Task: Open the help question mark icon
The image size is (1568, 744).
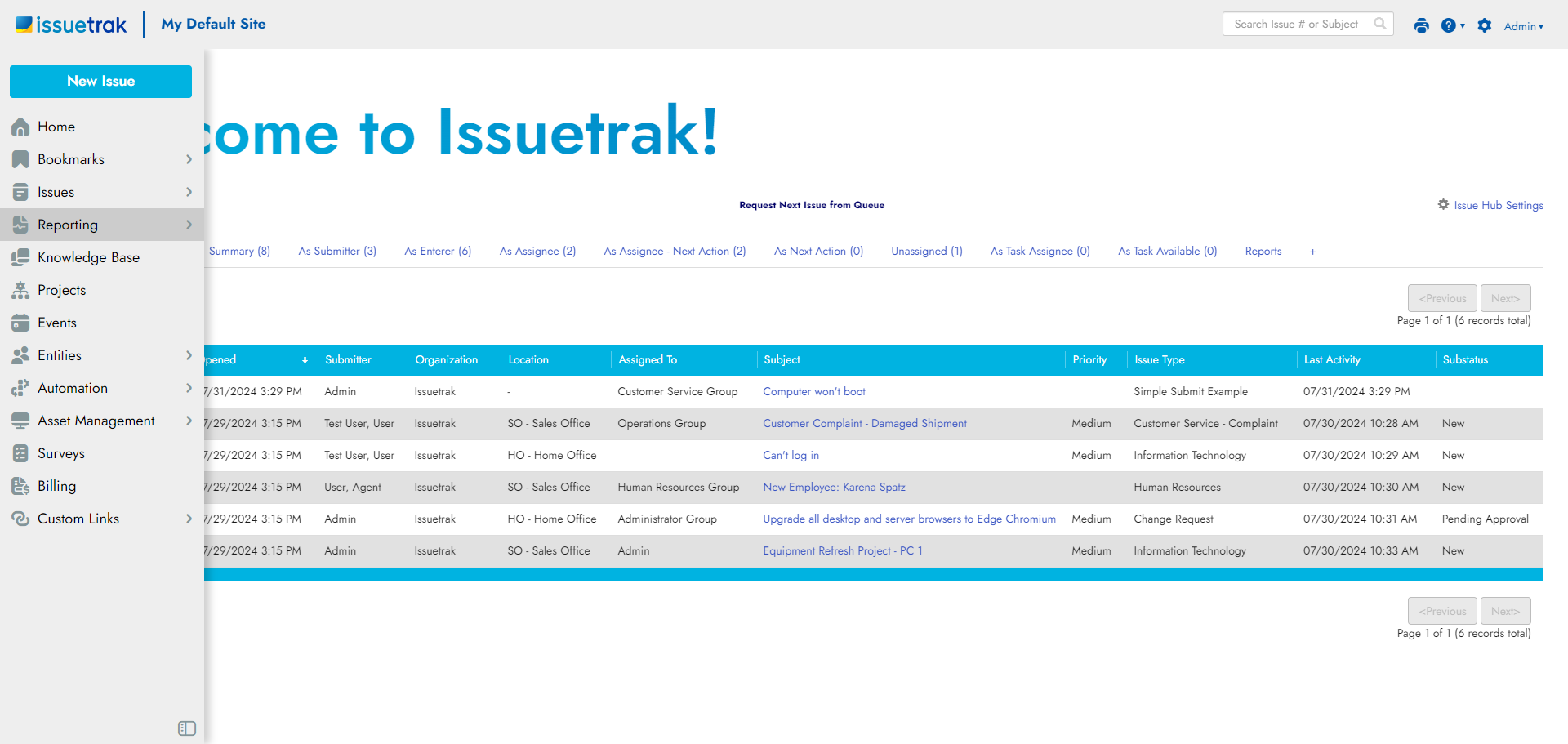Action: coord(1449,25)
